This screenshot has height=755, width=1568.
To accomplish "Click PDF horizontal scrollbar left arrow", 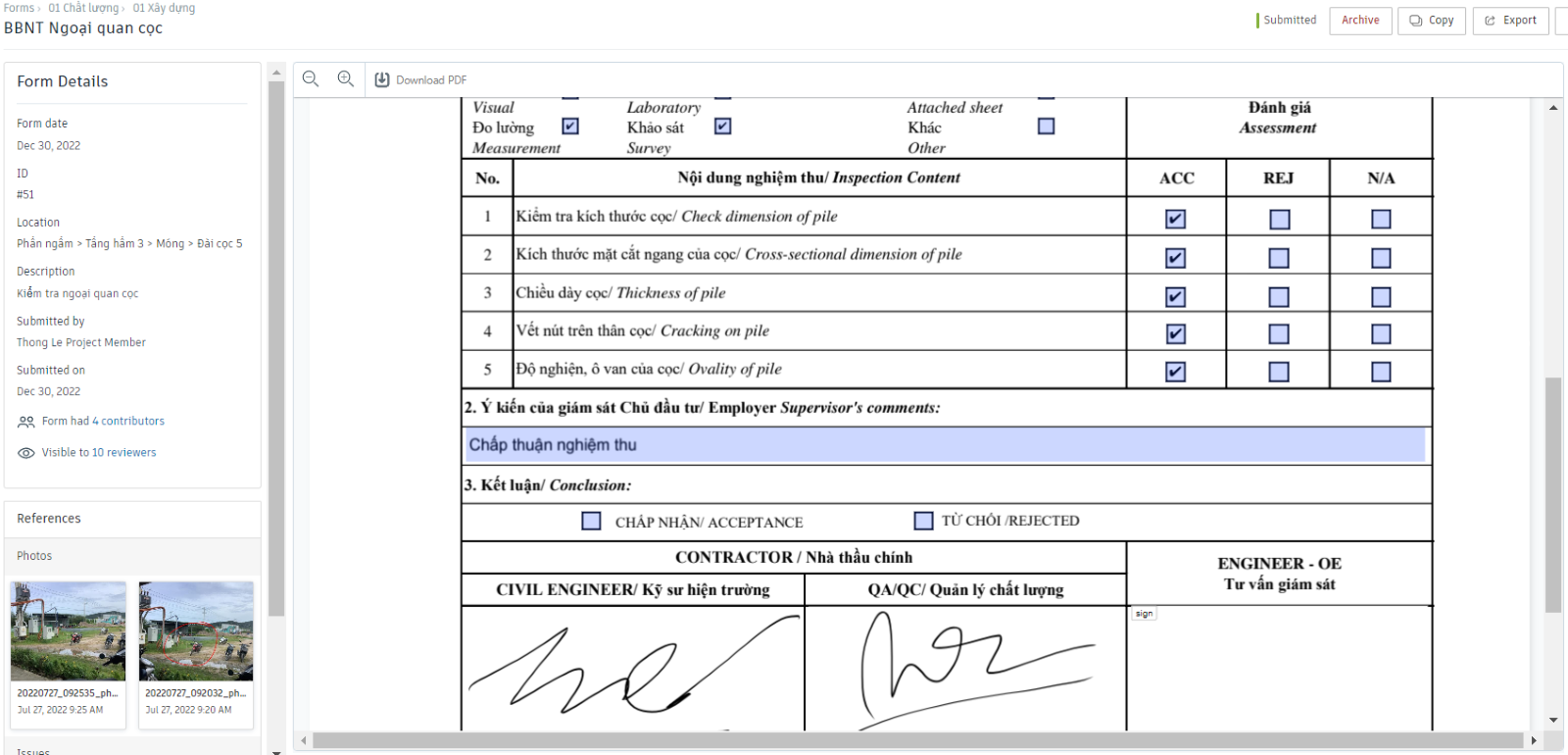I will click(304, 740).
